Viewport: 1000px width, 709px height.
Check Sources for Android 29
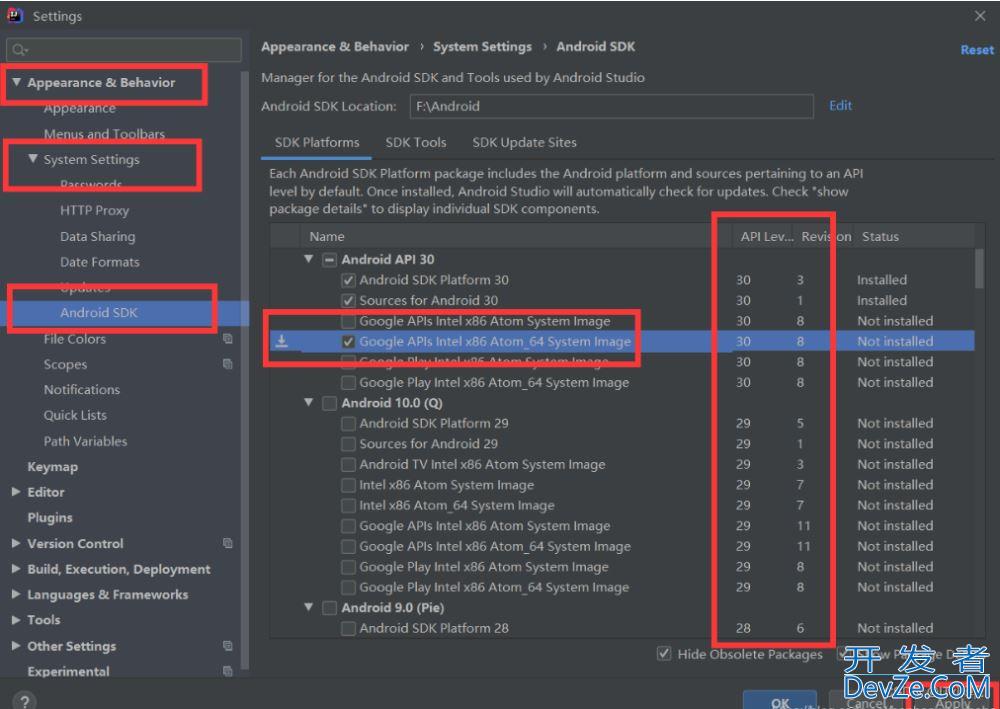[348, 444]
